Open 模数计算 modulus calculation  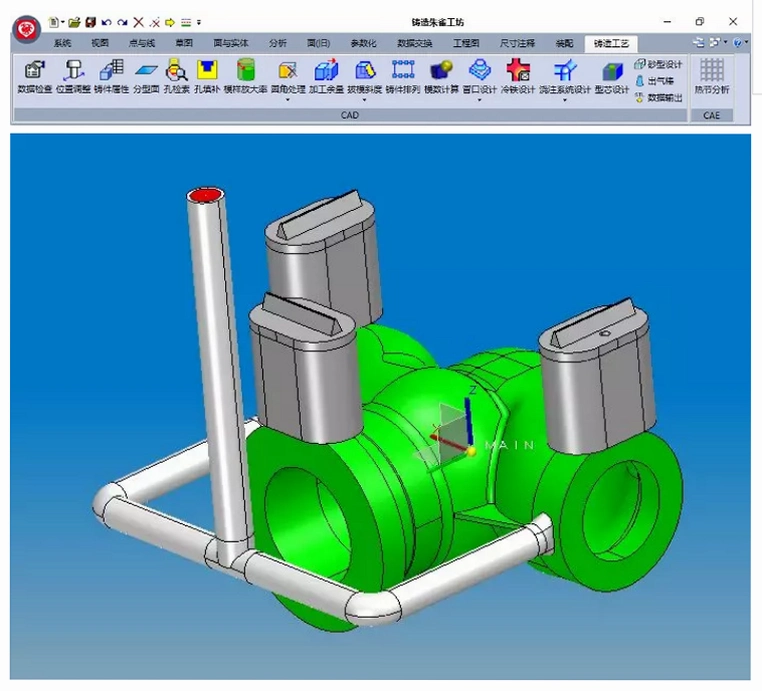(x=441, y=76)
